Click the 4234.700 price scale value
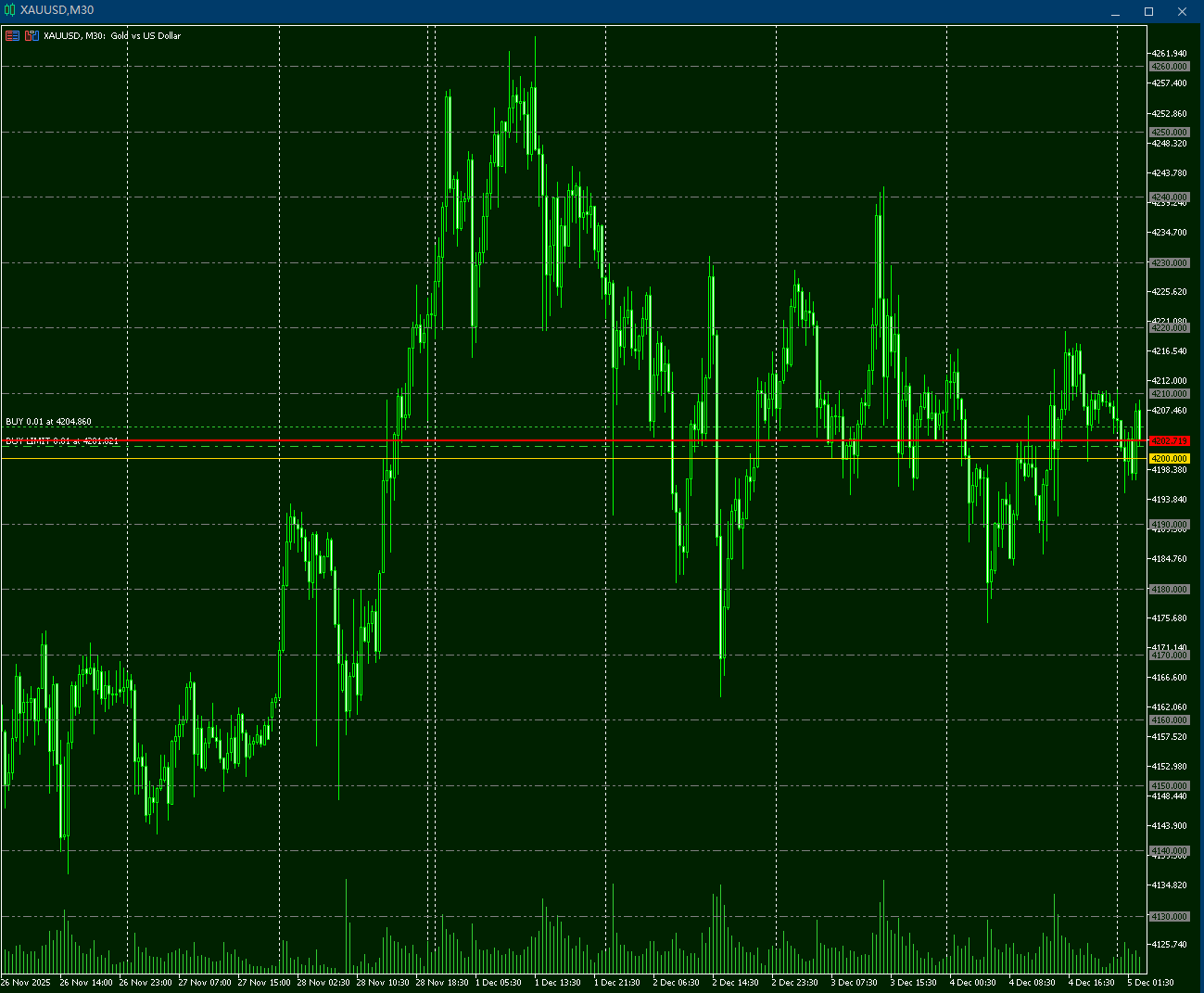The width and height of the screenshot is (1204, 993). click(1169, 233)
